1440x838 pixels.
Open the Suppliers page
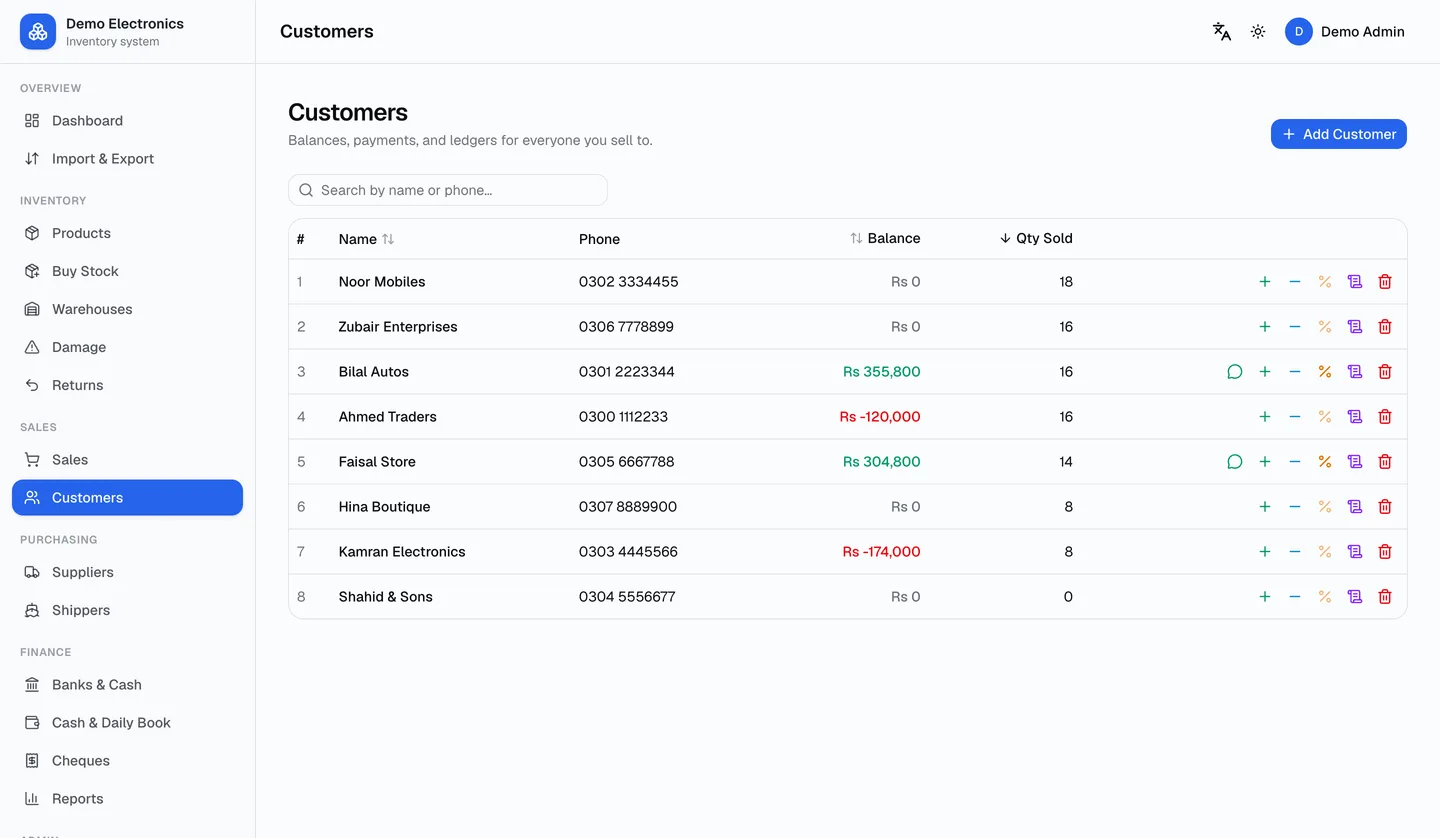pos(127,572)
